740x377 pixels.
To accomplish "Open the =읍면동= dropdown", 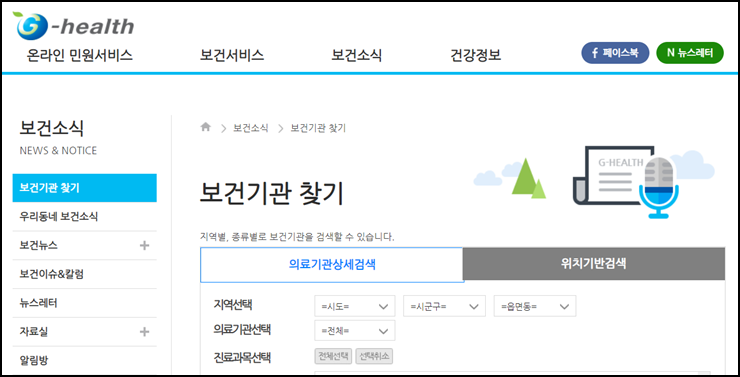I will point(535,306).
